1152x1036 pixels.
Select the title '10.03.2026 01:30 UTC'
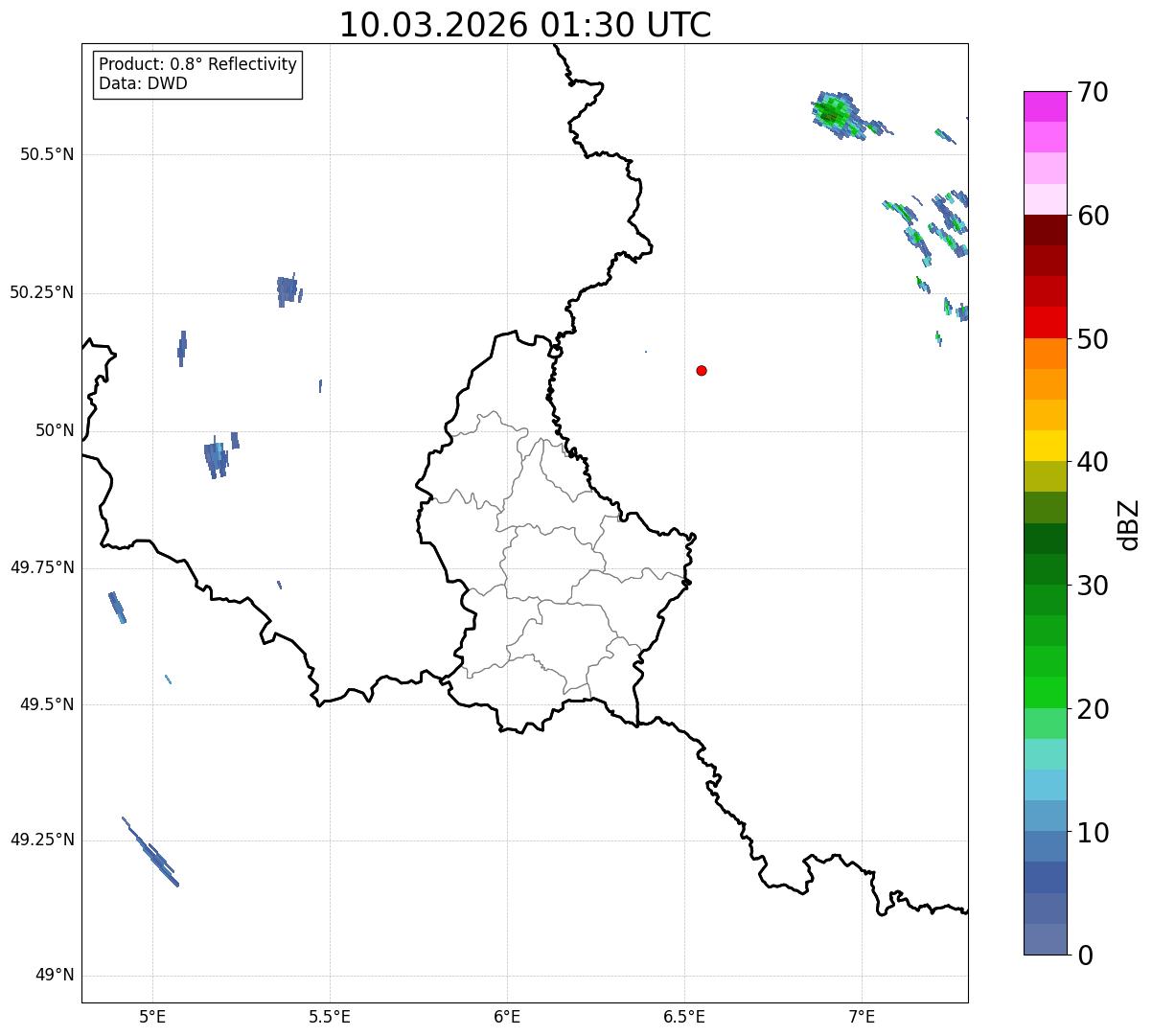point(525,25)
